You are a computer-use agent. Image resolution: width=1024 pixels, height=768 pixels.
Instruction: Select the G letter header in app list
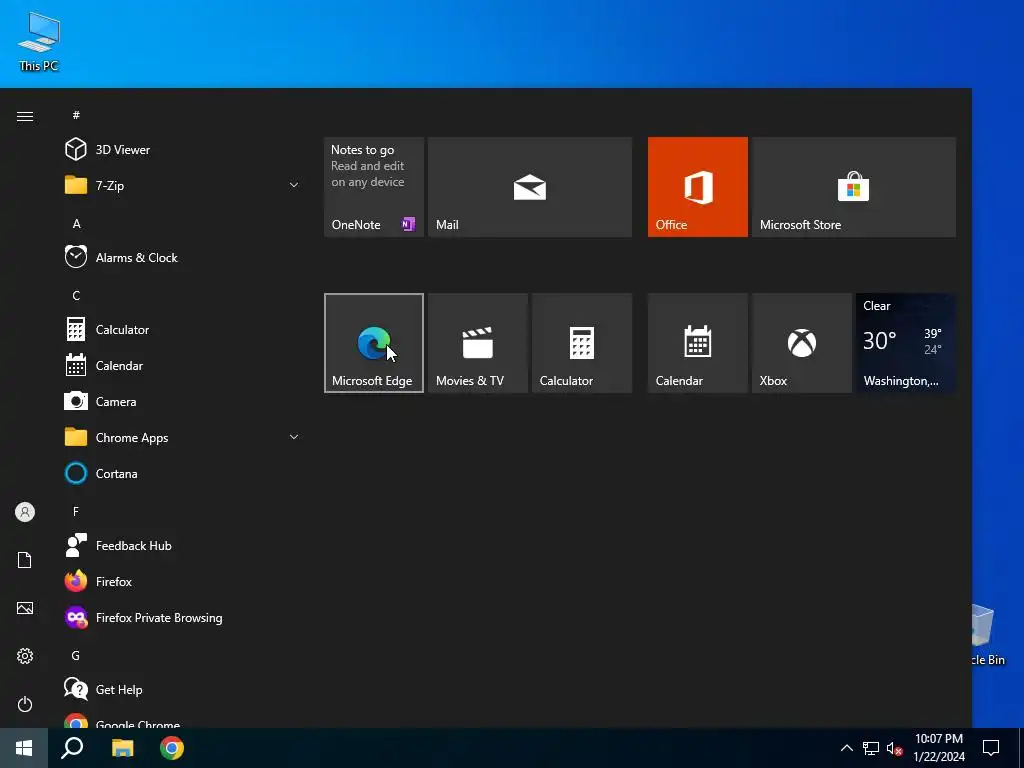[x=76, y=655]
